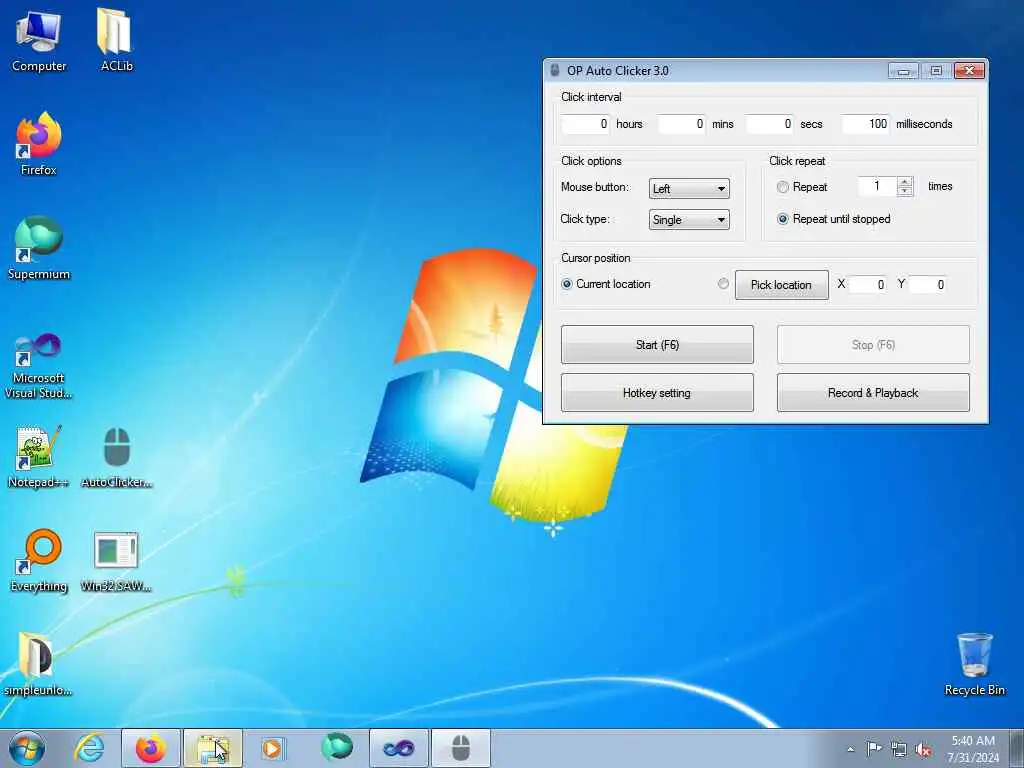The image size is (1024, 768).
Task: Select the Win32.SAW desktop icon
Action: point(116,560)
